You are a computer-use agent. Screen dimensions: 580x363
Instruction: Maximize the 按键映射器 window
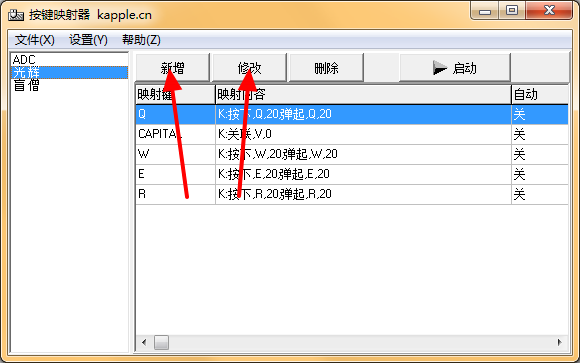click(512, 10)
